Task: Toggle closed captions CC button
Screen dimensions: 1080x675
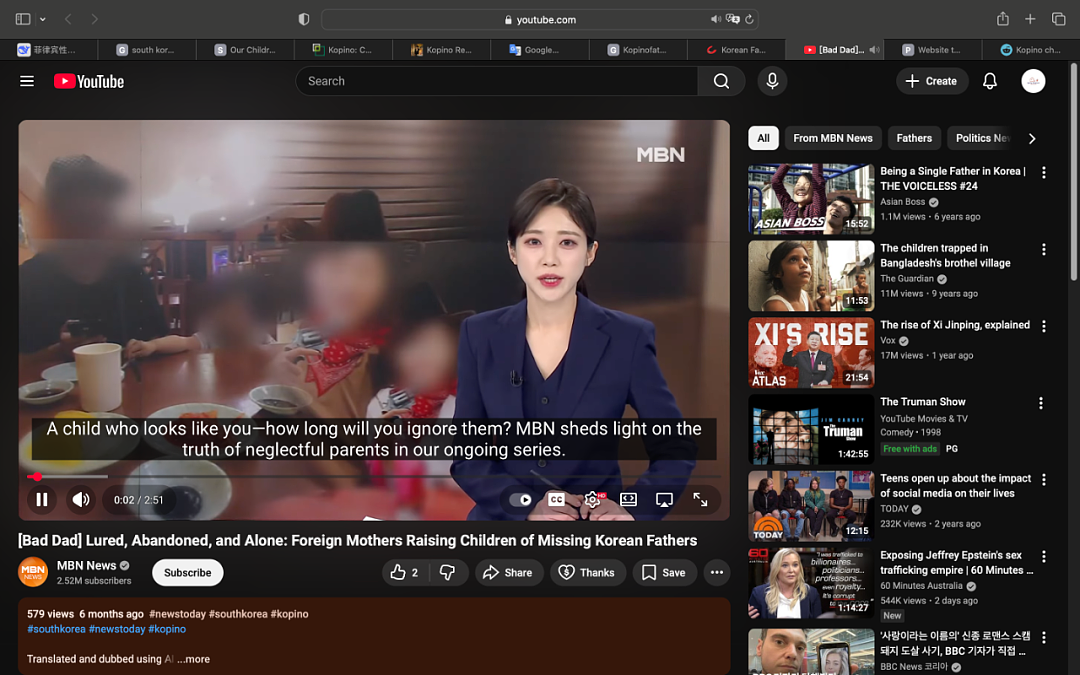Action: click(x=557, y=499)
